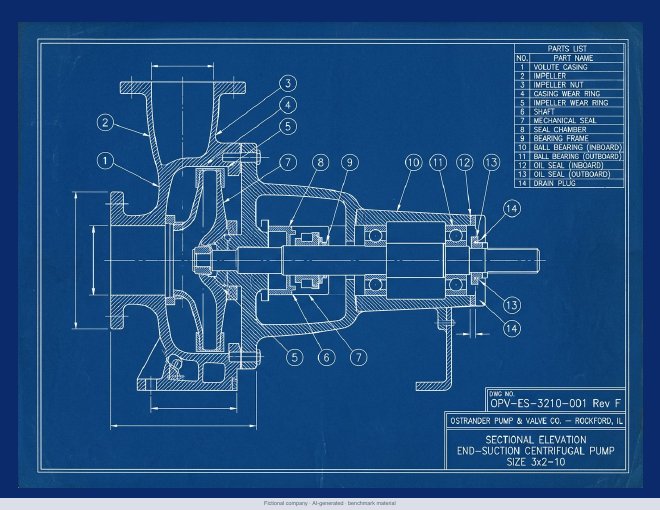Select callout balloon number 6
The image size is (660, 510).
click(327, 357)
